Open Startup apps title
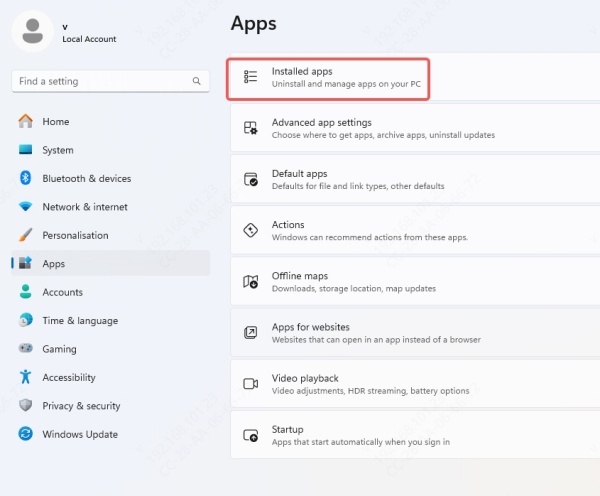600x496 pixels. 287,429
